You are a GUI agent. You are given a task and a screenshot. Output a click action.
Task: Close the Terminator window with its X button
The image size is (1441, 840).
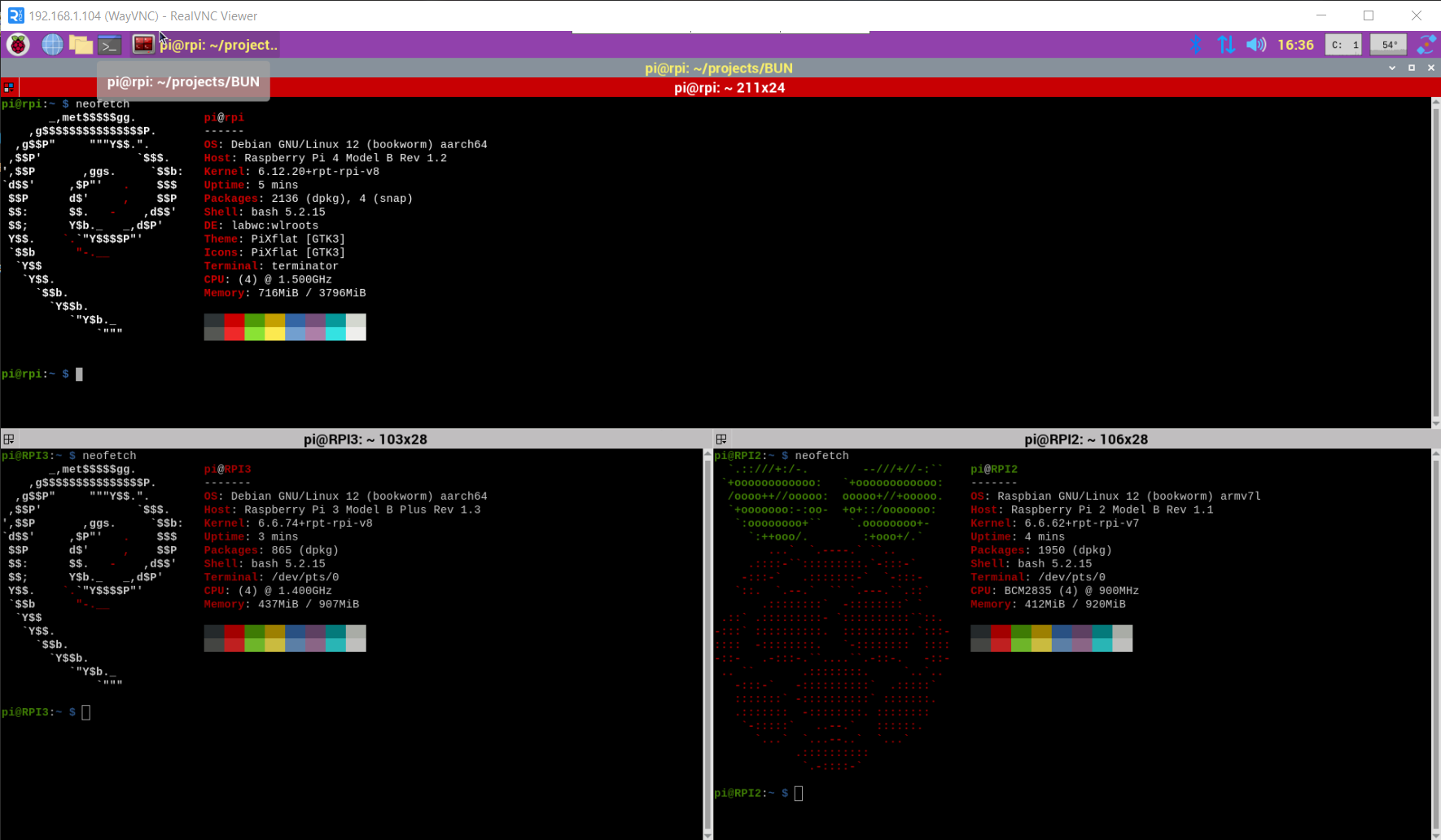[x=1431, y=68]
